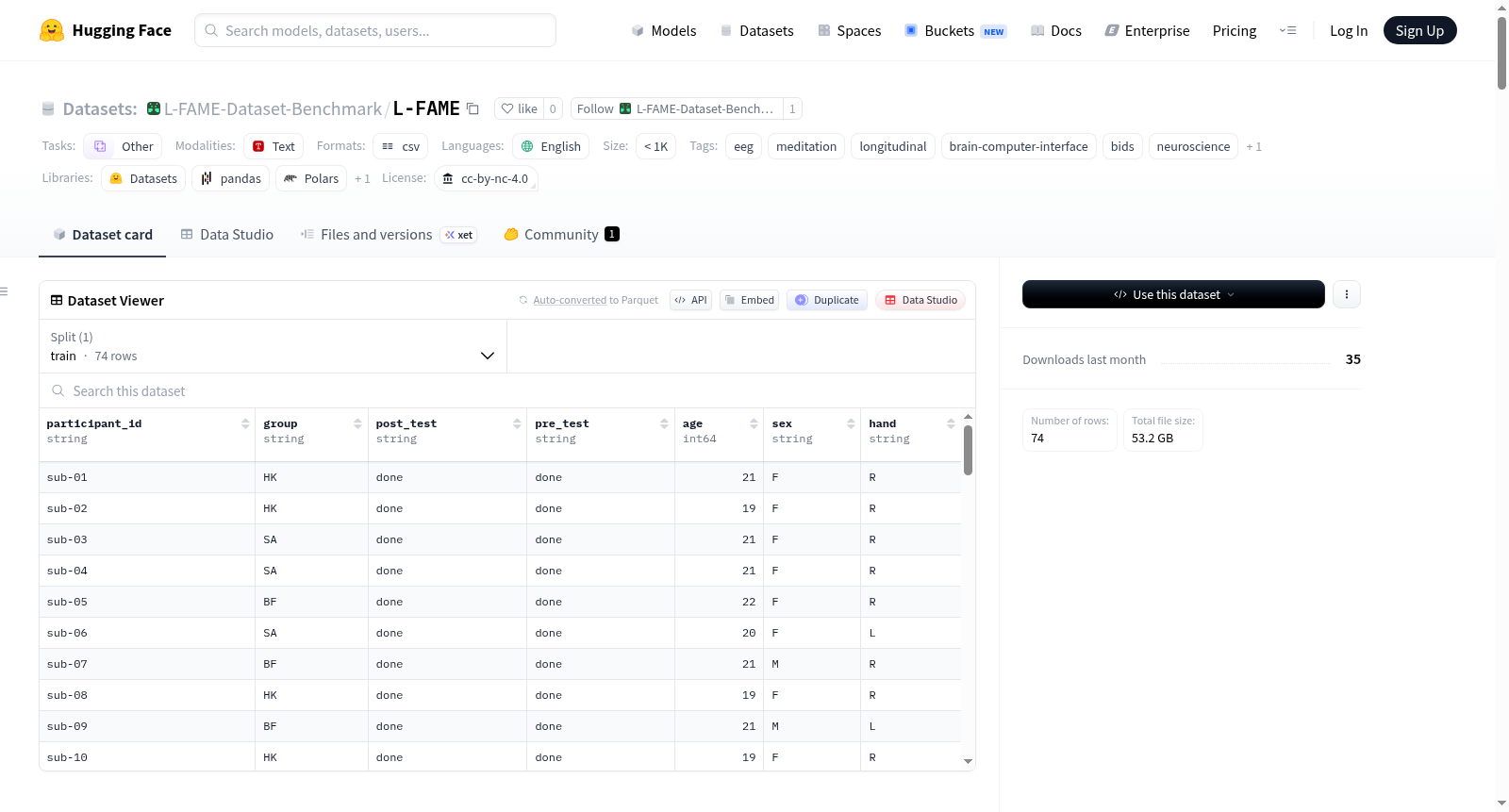Follow L-FAME-Dataset-Benchmark organization
Image resolution: width=1509 pixels, height=812 pixels.
(x=676, y=108)
